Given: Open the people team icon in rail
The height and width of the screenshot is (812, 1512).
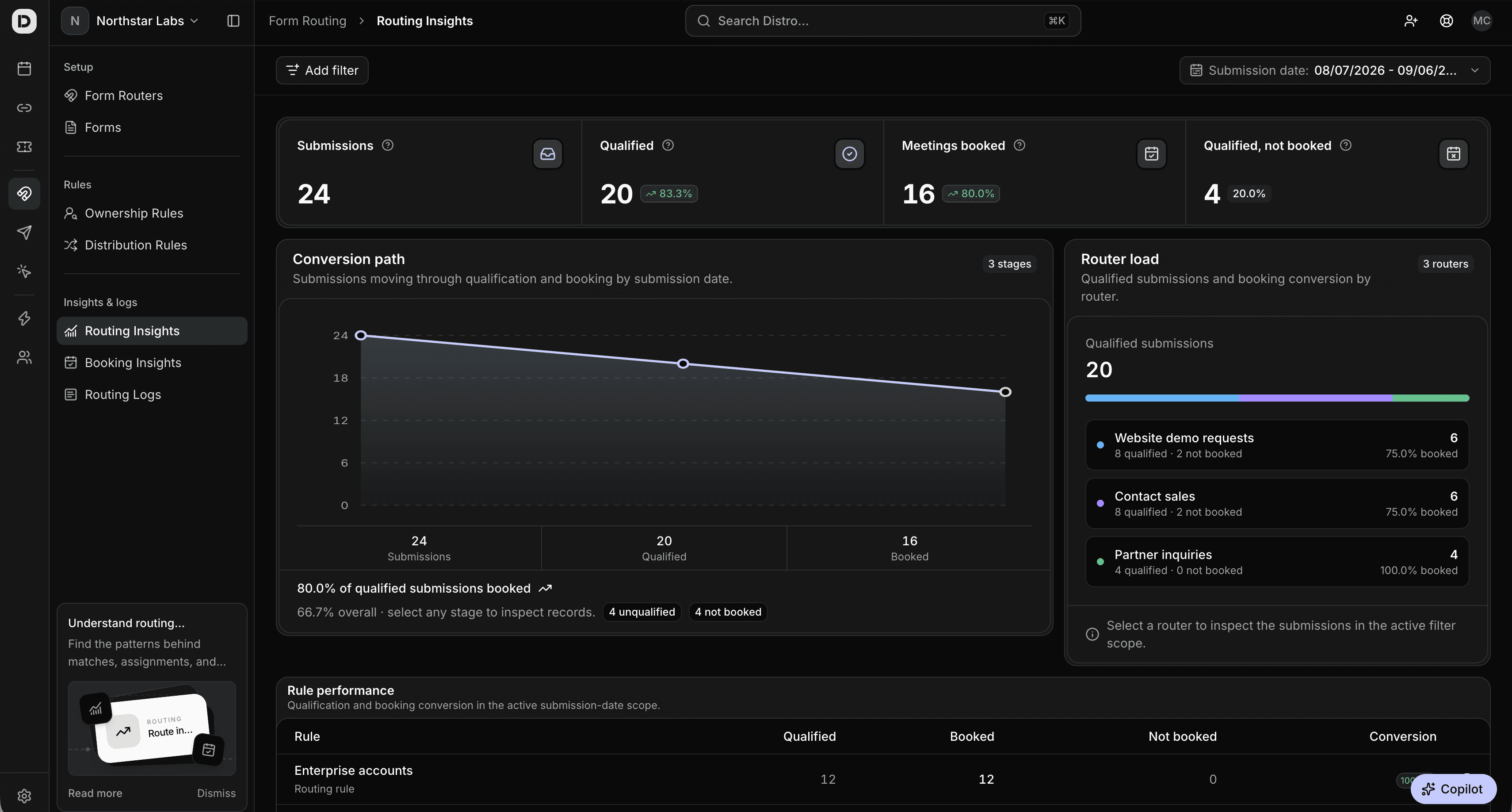Looking at the screenshot, I should click(24, 357).
